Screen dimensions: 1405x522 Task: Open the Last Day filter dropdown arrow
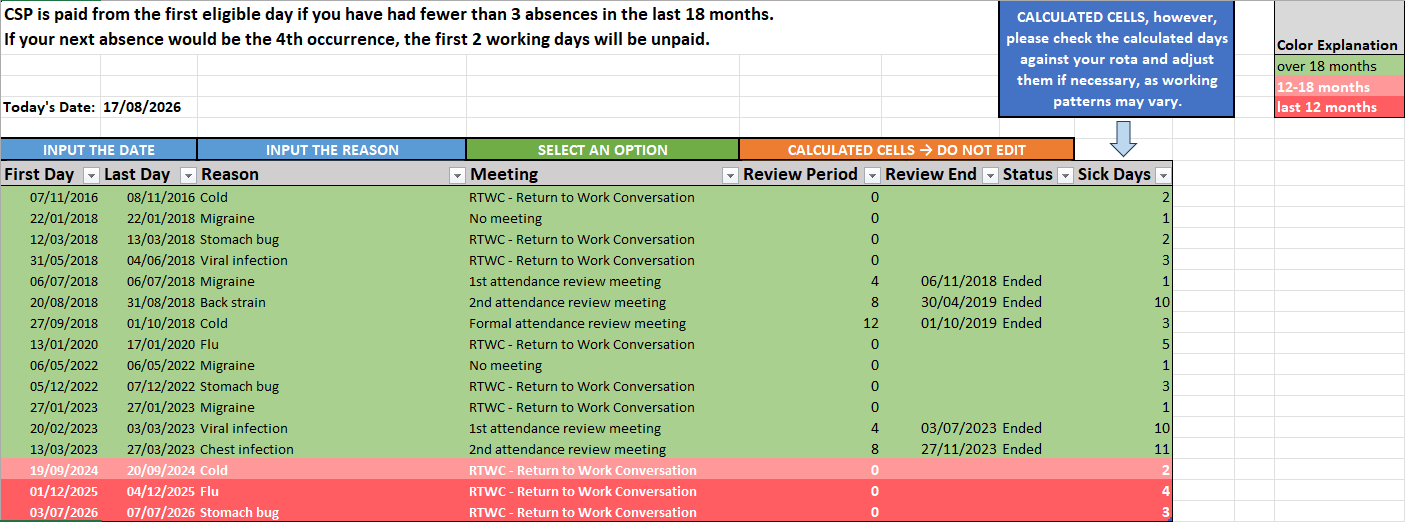click(x=188, y=175)
